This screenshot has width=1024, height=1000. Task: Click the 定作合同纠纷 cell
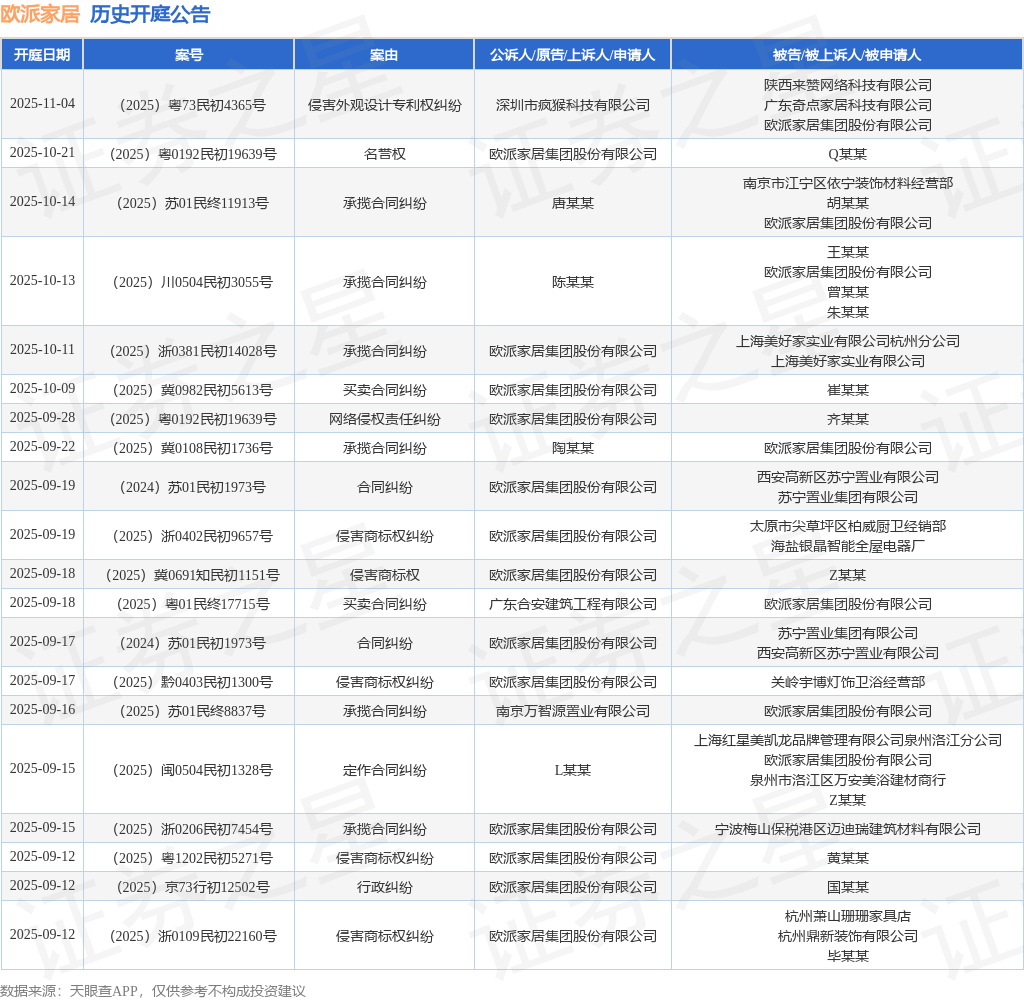[385, 770]
